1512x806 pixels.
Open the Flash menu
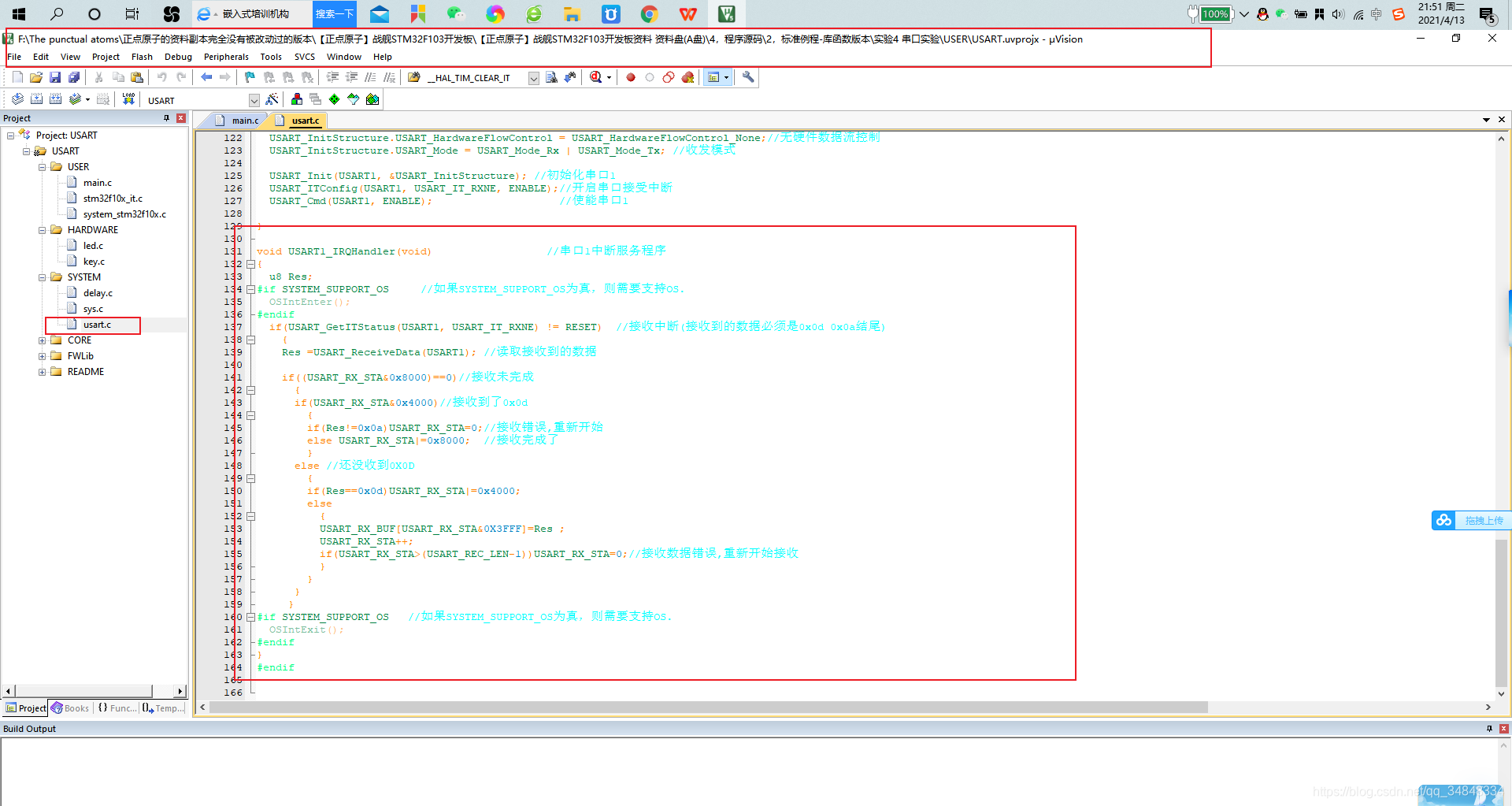142,57
